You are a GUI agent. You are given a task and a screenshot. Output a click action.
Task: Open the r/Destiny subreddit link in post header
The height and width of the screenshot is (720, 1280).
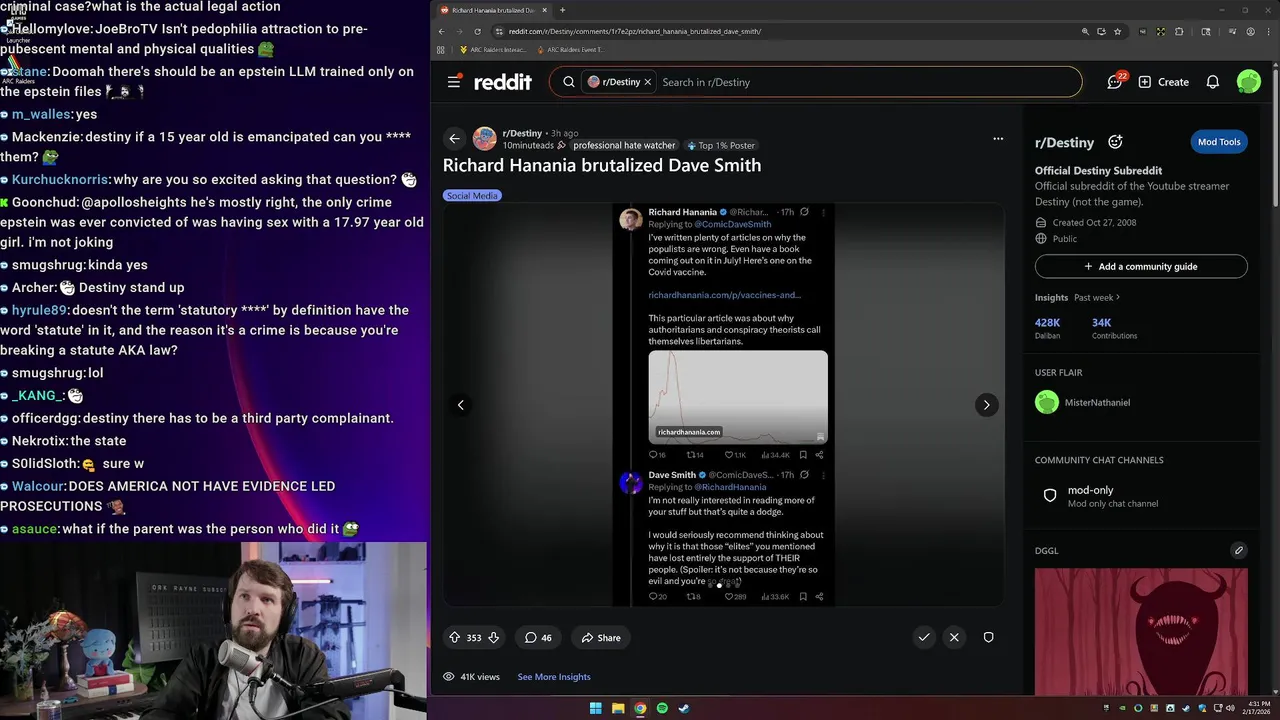(x=522, y=133)
